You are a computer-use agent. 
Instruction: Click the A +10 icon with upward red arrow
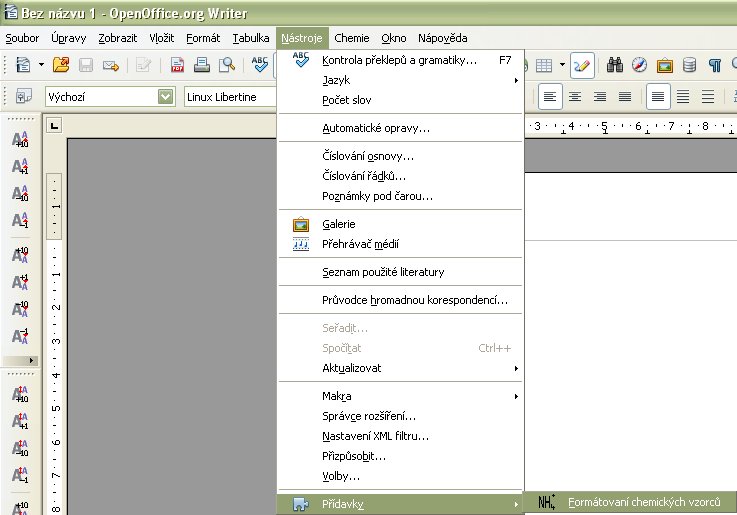point(20,140)
